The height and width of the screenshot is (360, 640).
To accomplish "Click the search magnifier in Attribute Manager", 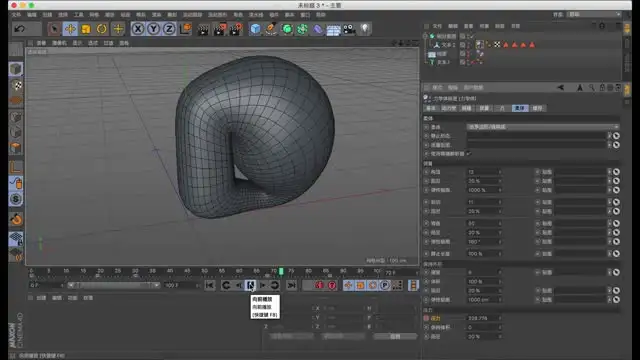I will [x=591, y=87].
